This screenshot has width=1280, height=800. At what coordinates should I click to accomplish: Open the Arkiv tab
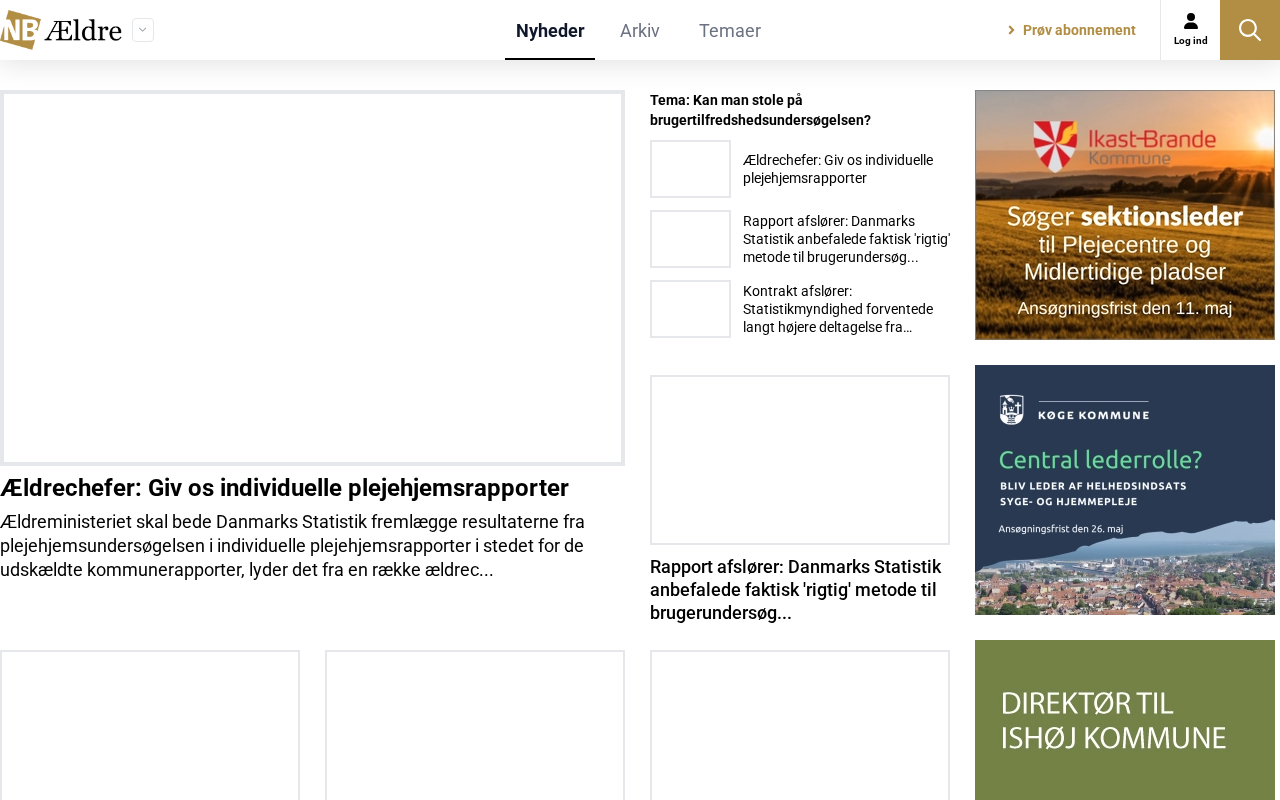[640, 30]
